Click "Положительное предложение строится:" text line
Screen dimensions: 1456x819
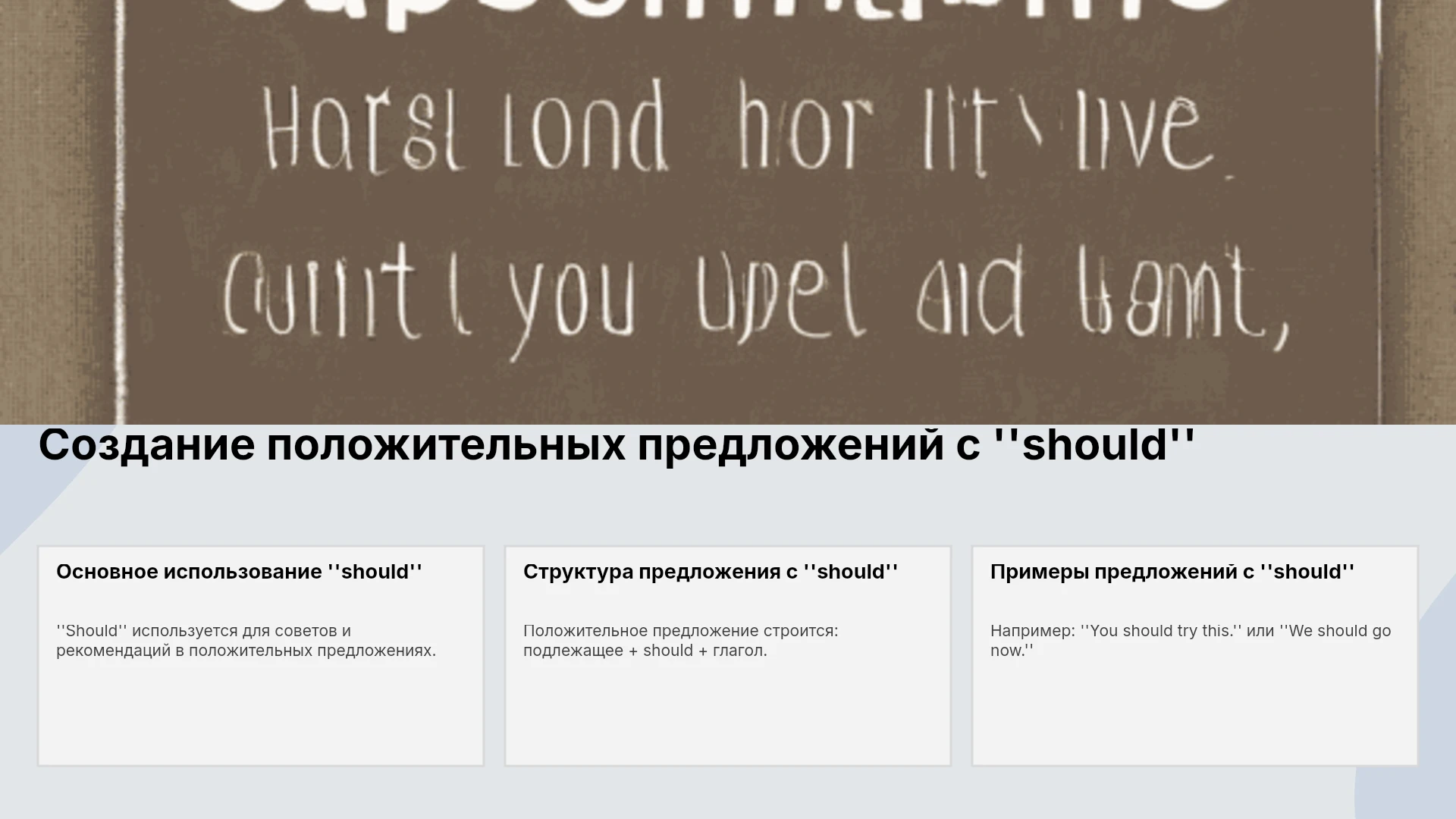pyautogui.click(x=680, y=631)
